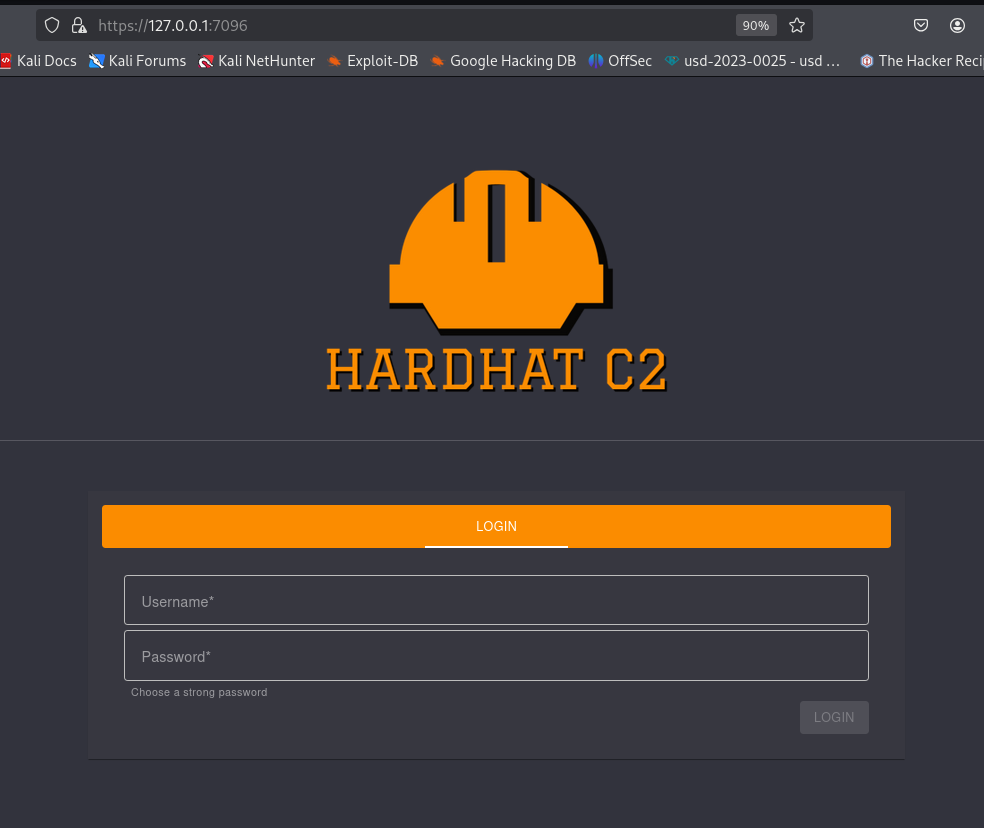This screenshot has height=828, width=984.
Task: Open the Pocket save icon
Action: pos(921,25)
